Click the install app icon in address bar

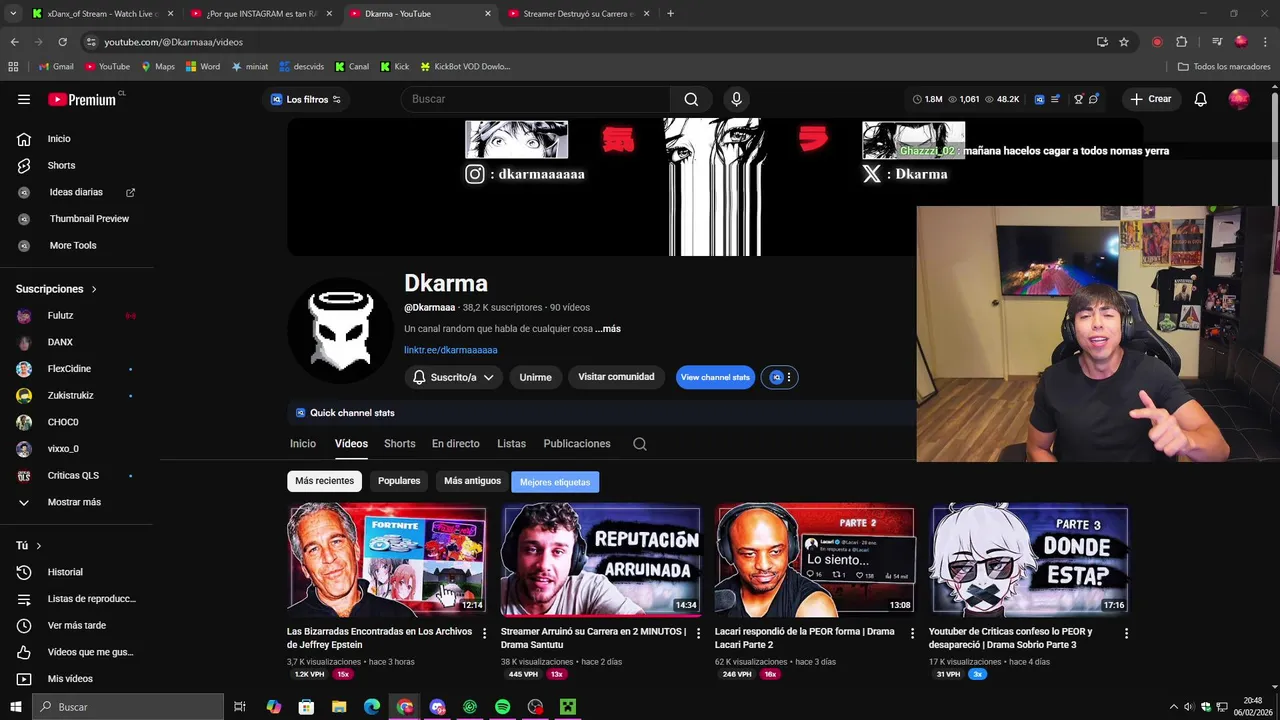pos(1102,42)
